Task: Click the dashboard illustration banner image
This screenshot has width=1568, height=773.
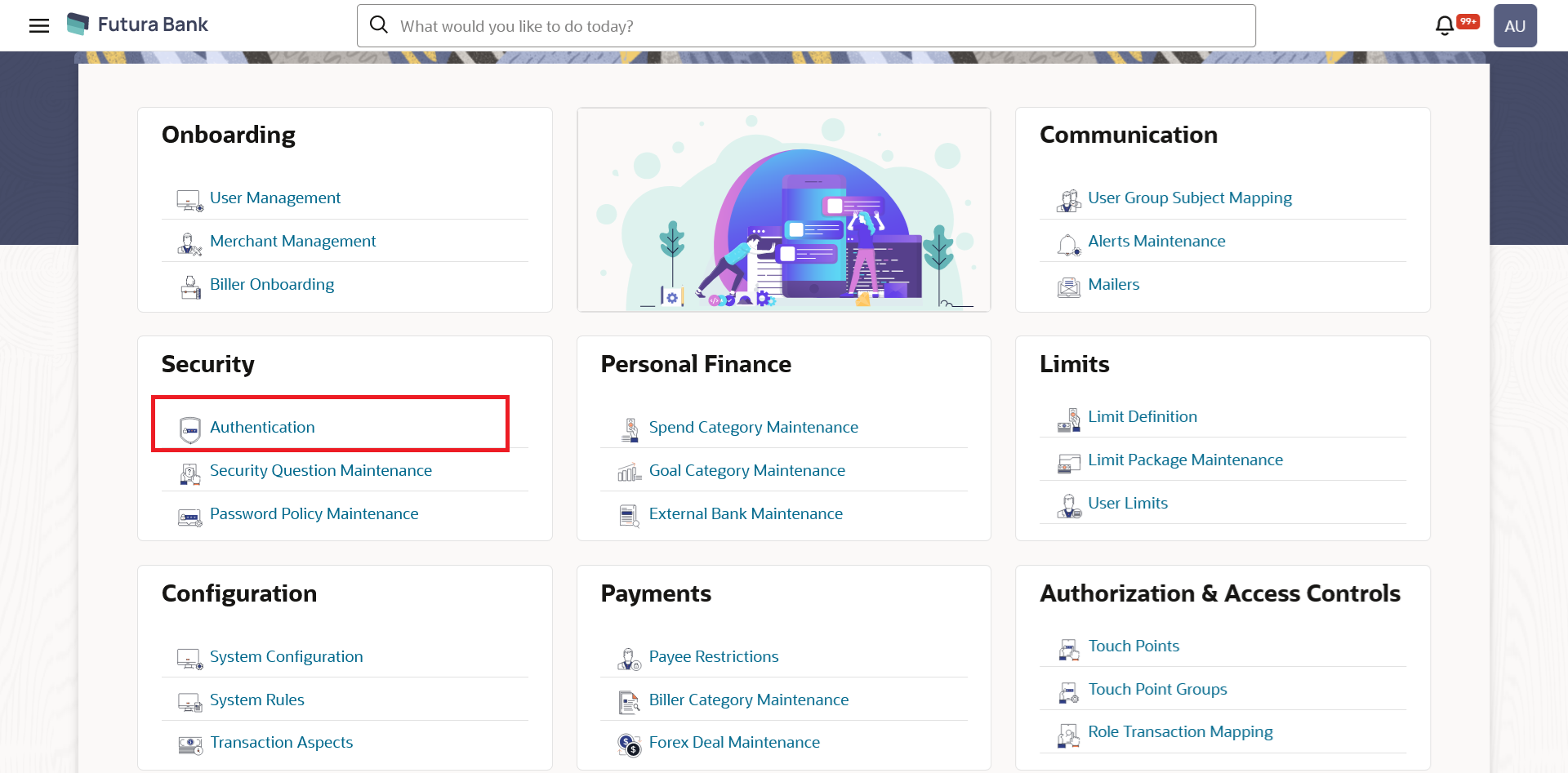Action: [x=784, y=210]
